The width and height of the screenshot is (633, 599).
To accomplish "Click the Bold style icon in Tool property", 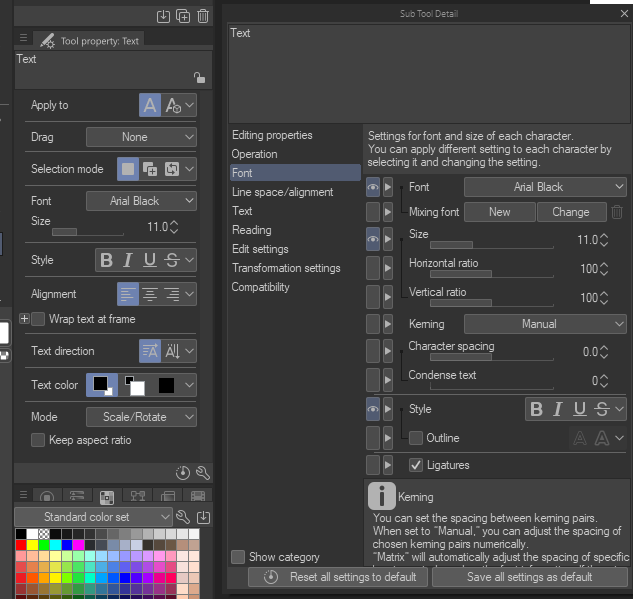I will tap(107, 260).
